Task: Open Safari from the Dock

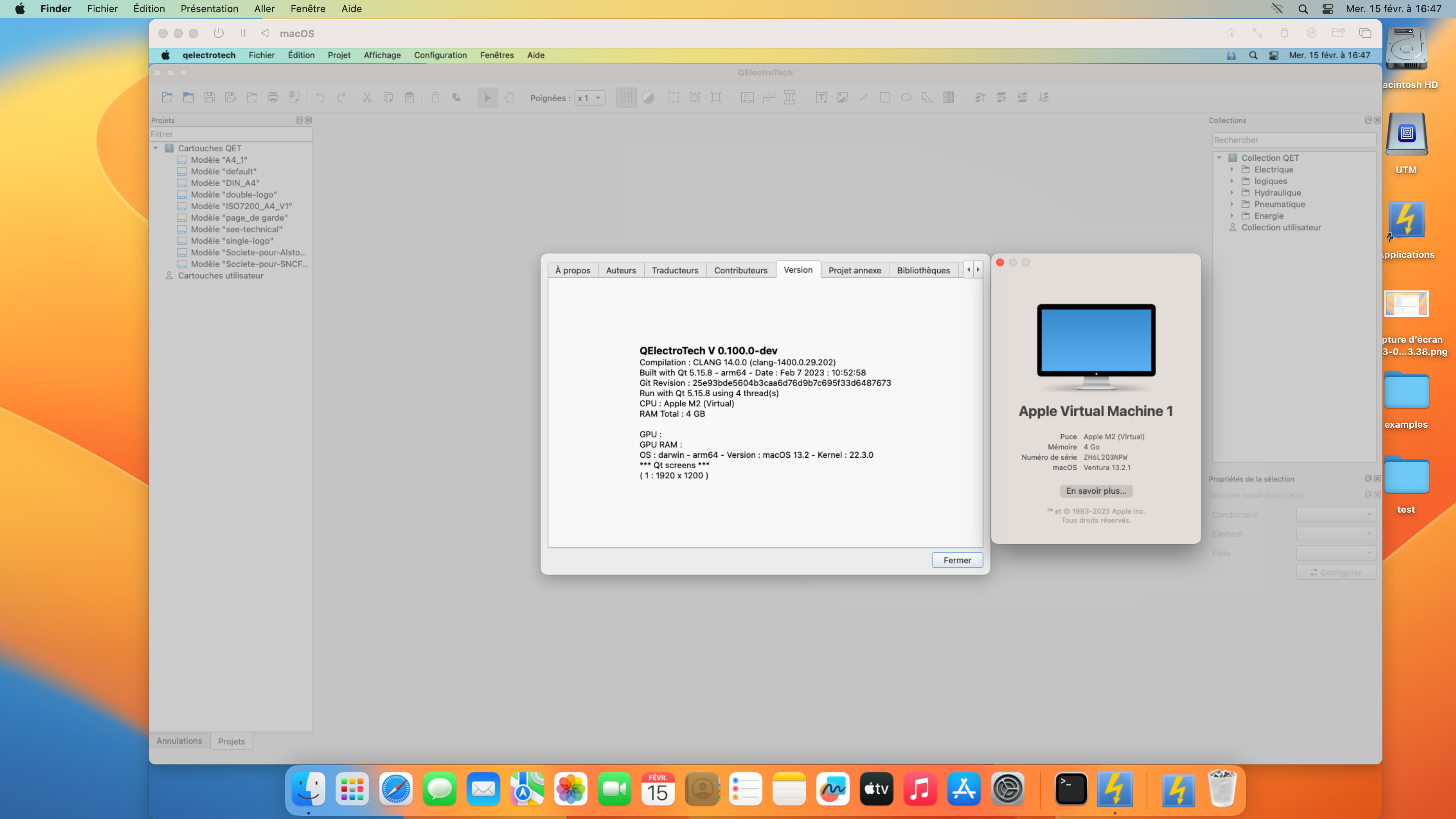Action: [395, 789]
